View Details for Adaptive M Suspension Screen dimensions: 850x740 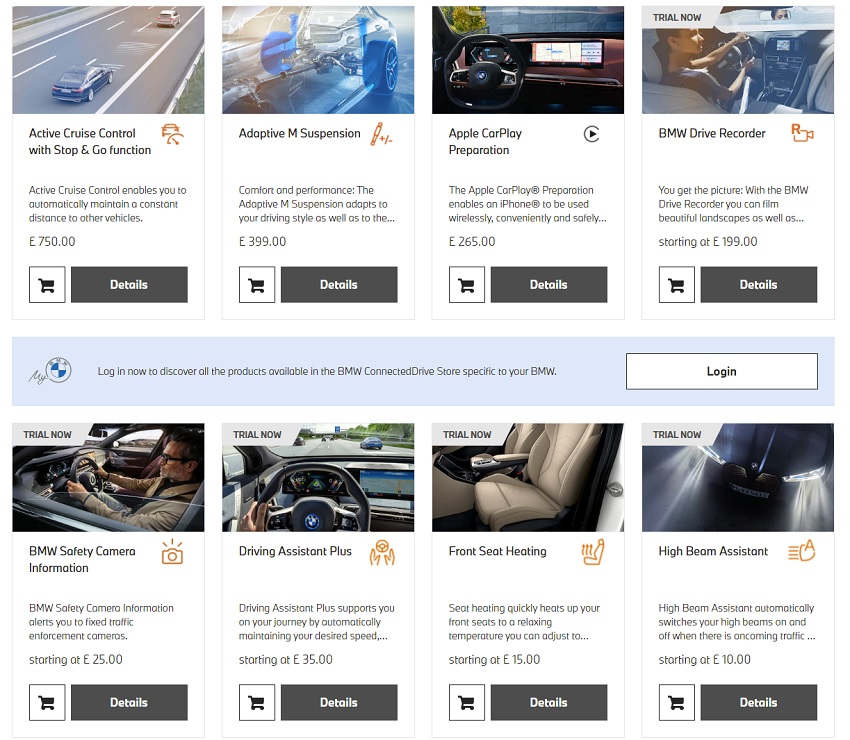pos(339,285)
